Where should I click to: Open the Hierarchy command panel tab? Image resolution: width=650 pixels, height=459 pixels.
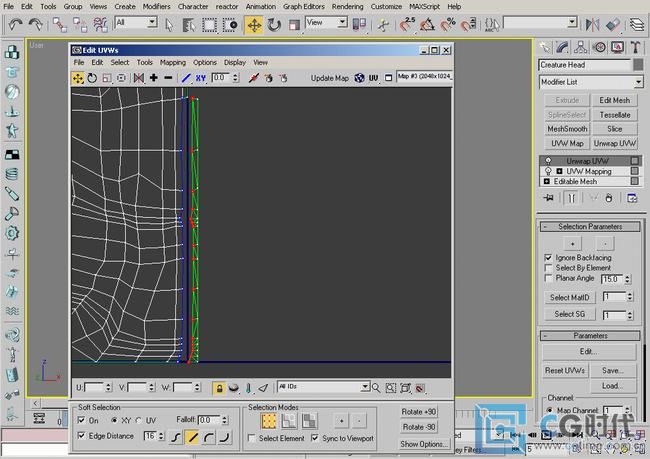(581, 47)
